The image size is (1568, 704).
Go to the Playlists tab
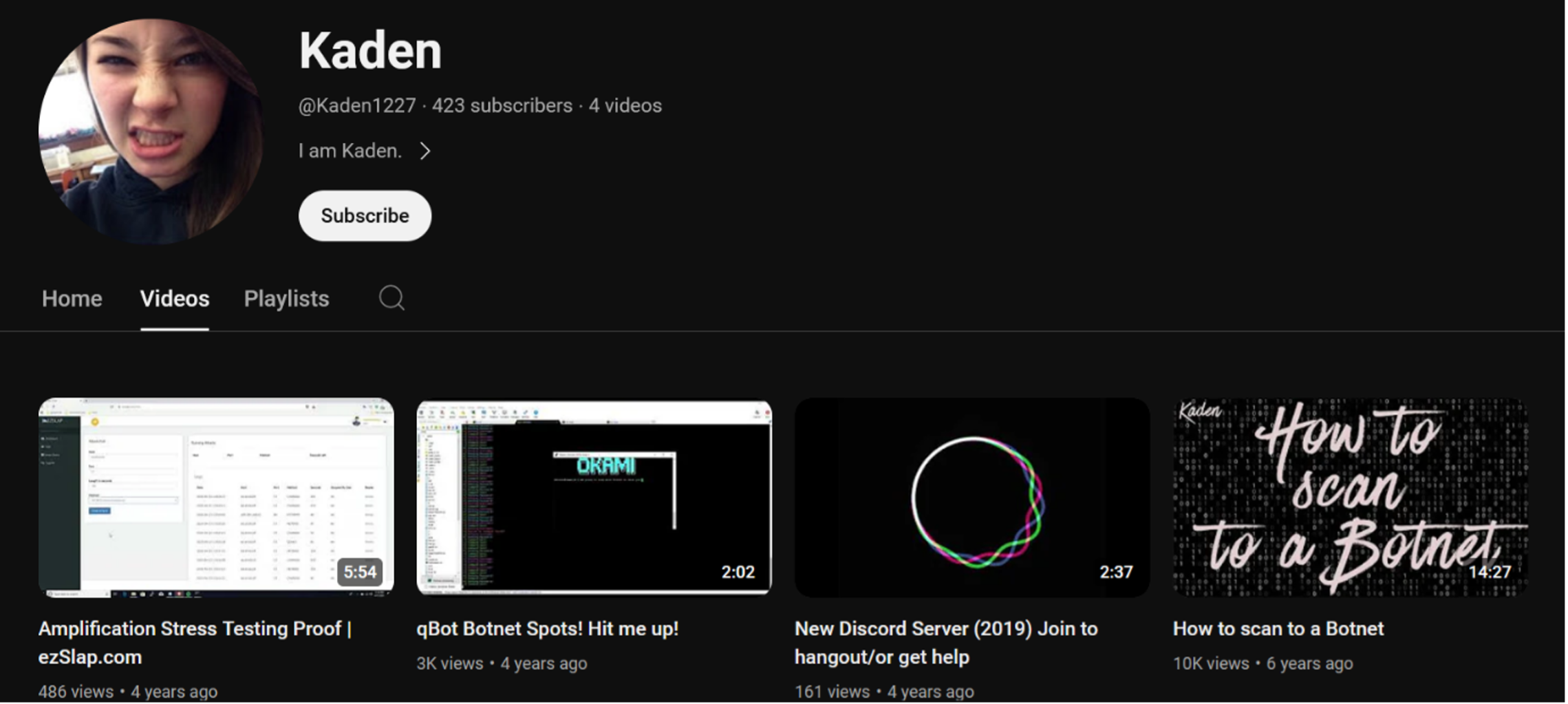pyautogui.click(x=286, y=299)
